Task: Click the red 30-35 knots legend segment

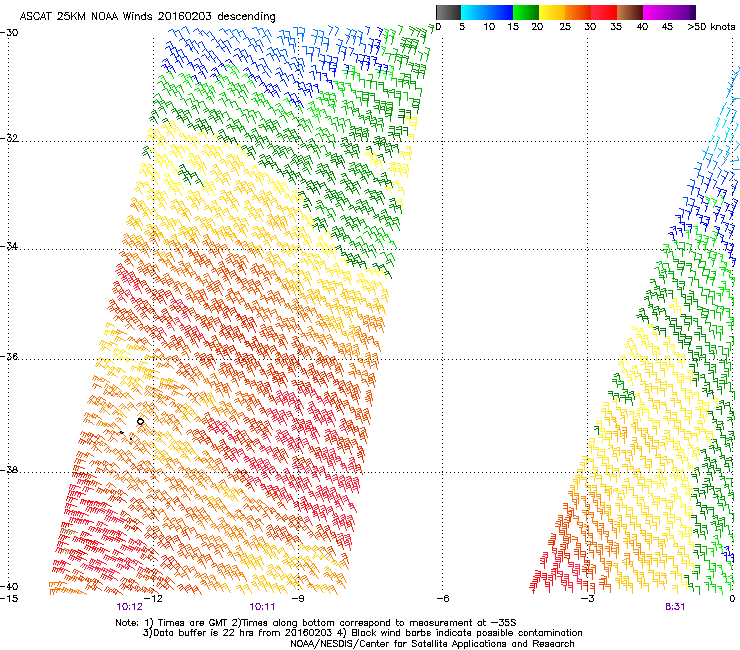Action: point(604,12)
